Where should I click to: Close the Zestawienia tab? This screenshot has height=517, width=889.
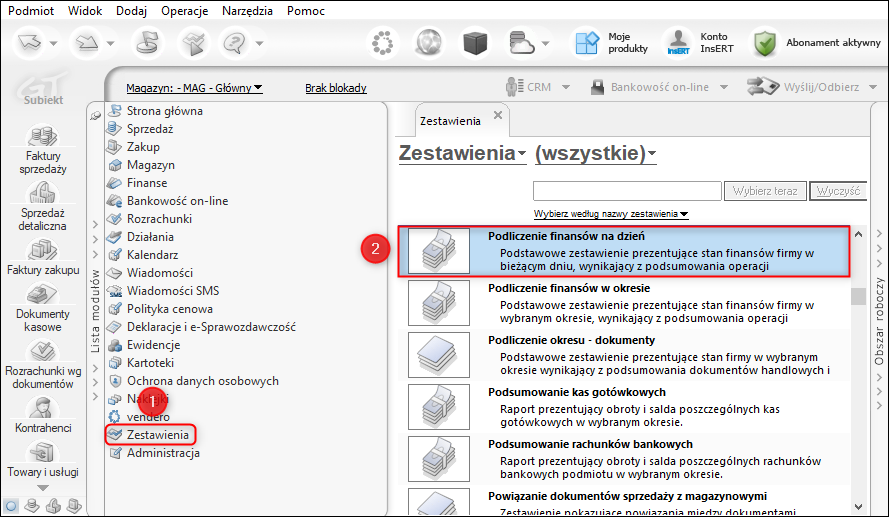(x=498, y=115)
